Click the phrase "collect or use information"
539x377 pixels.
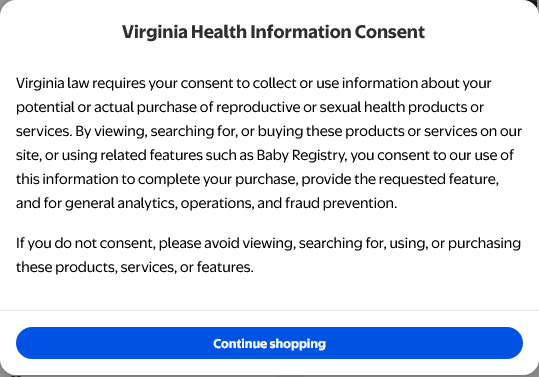click(335, 83)
